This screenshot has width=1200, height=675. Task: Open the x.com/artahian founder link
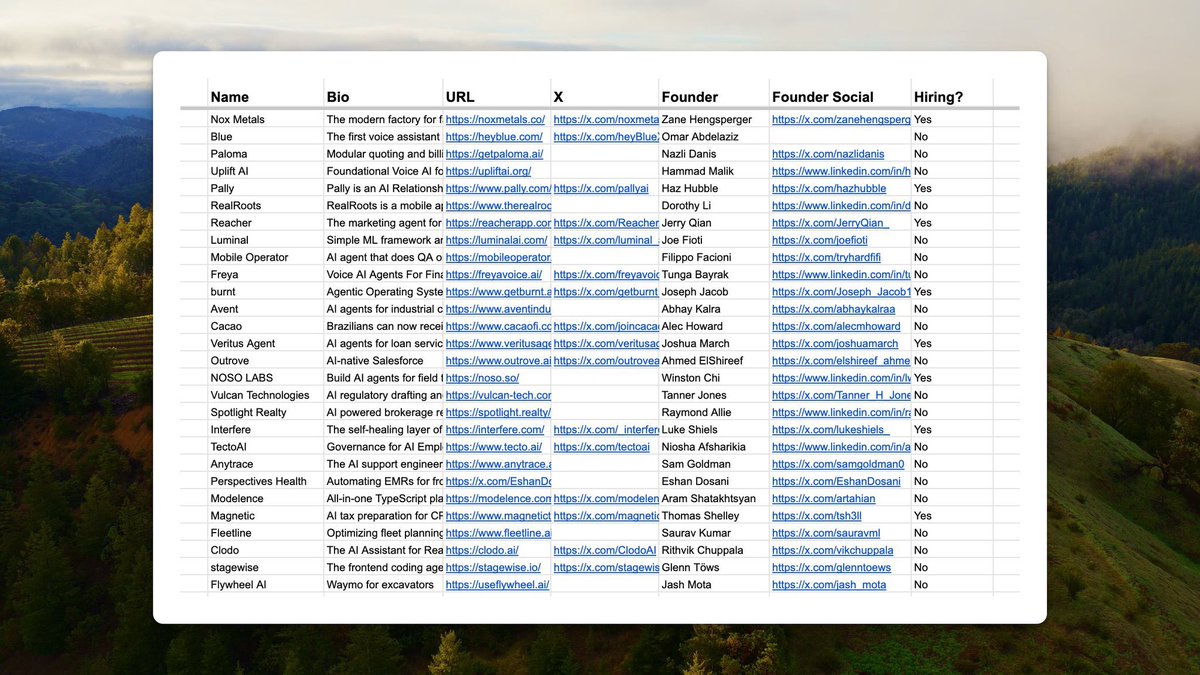[x=823, y=498]
